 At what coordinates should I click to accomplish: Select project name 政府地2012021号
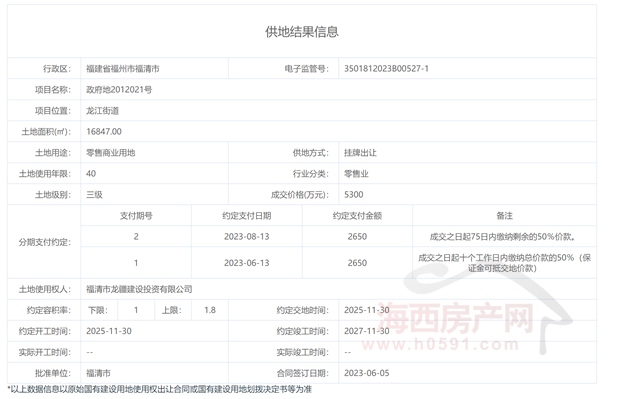coord(119,90)
